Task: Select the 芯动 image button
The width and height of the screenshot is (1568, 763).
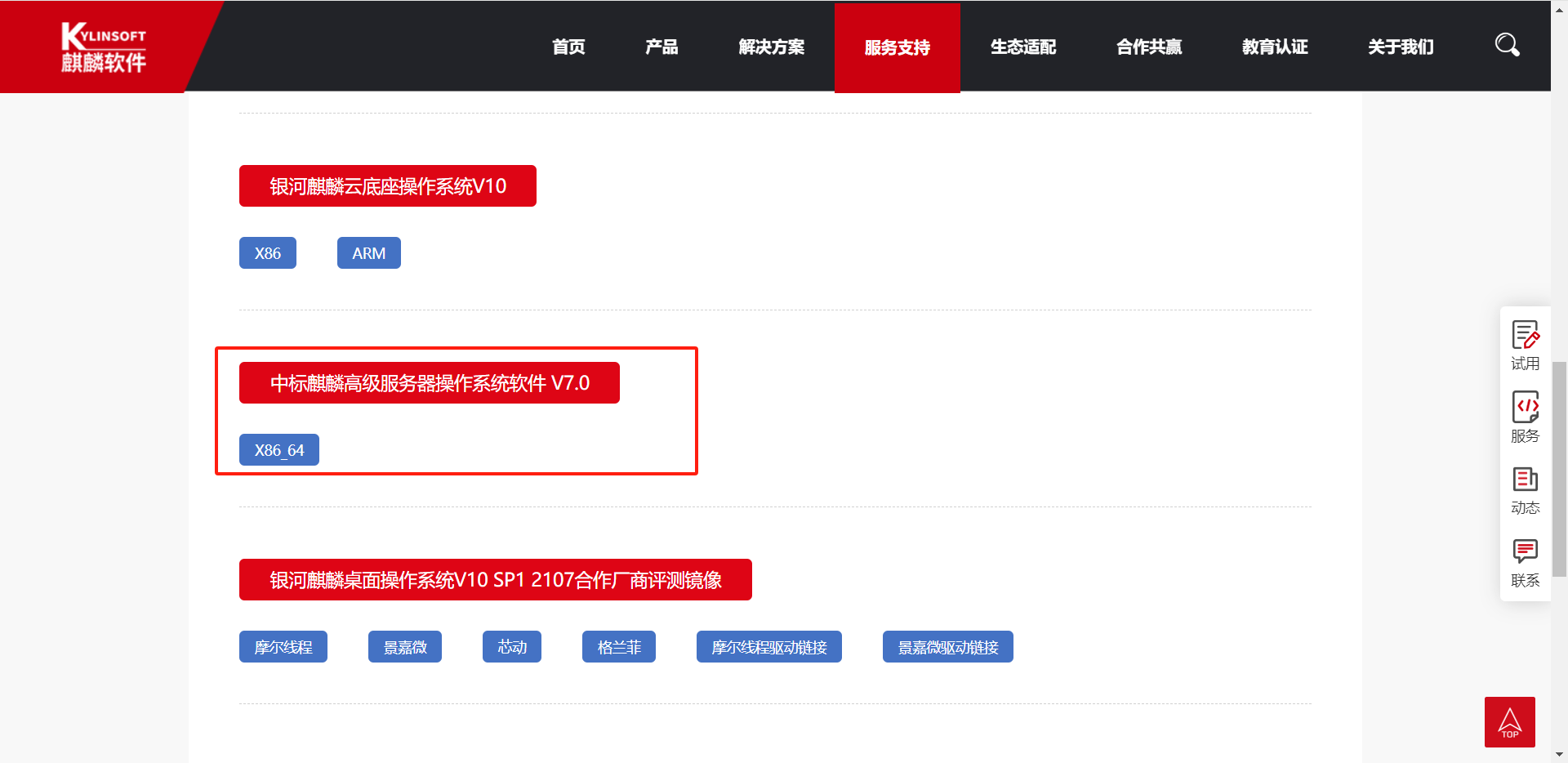Action: point(512,647)
